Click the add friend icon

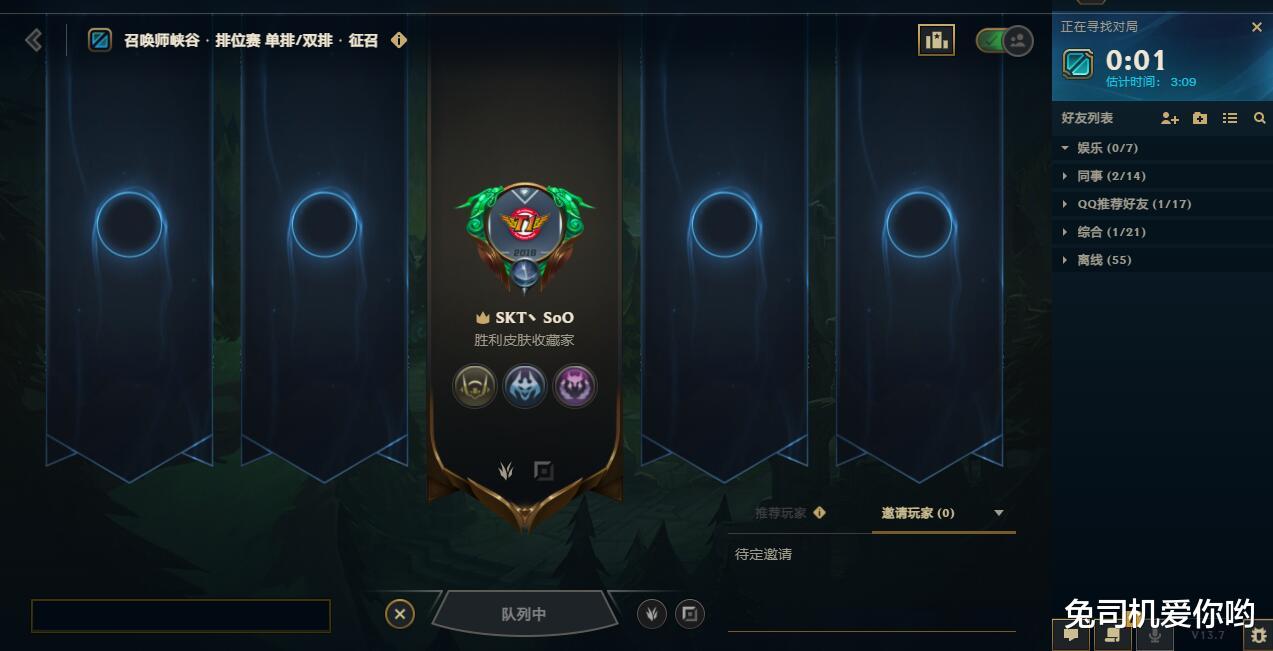[1169, 118]
